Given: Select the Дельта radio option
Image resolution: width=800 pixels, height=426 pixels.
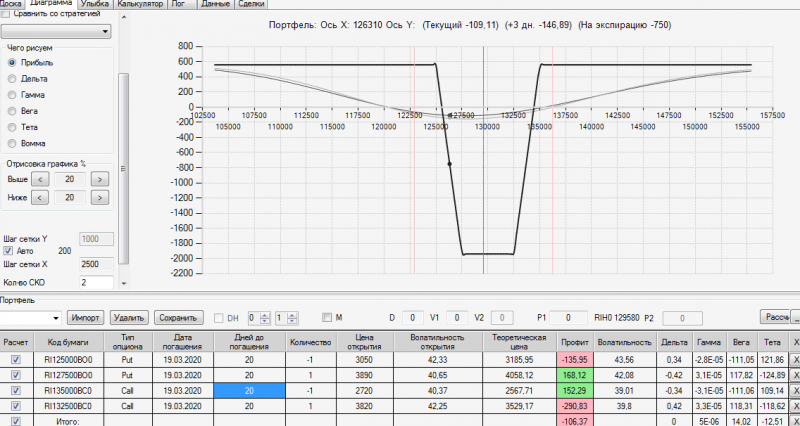Looking at the screenshot, I should 12,79.
